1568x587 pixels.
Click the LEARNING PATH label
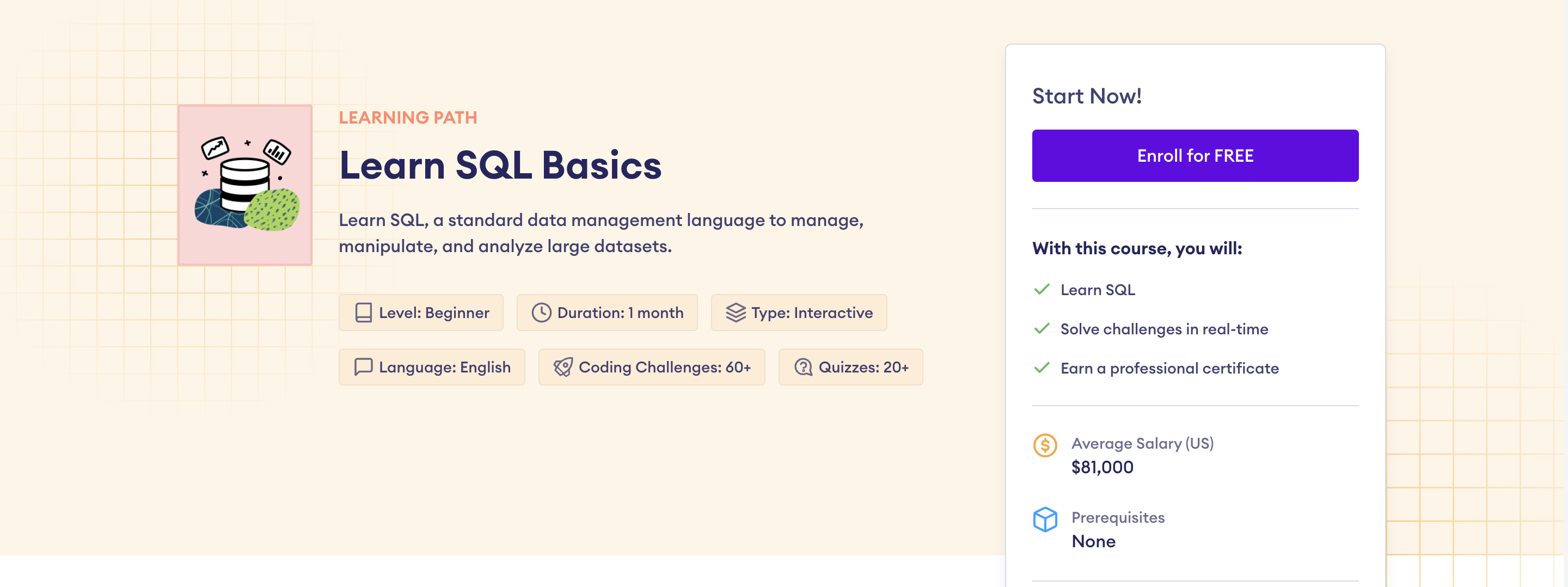408,118
